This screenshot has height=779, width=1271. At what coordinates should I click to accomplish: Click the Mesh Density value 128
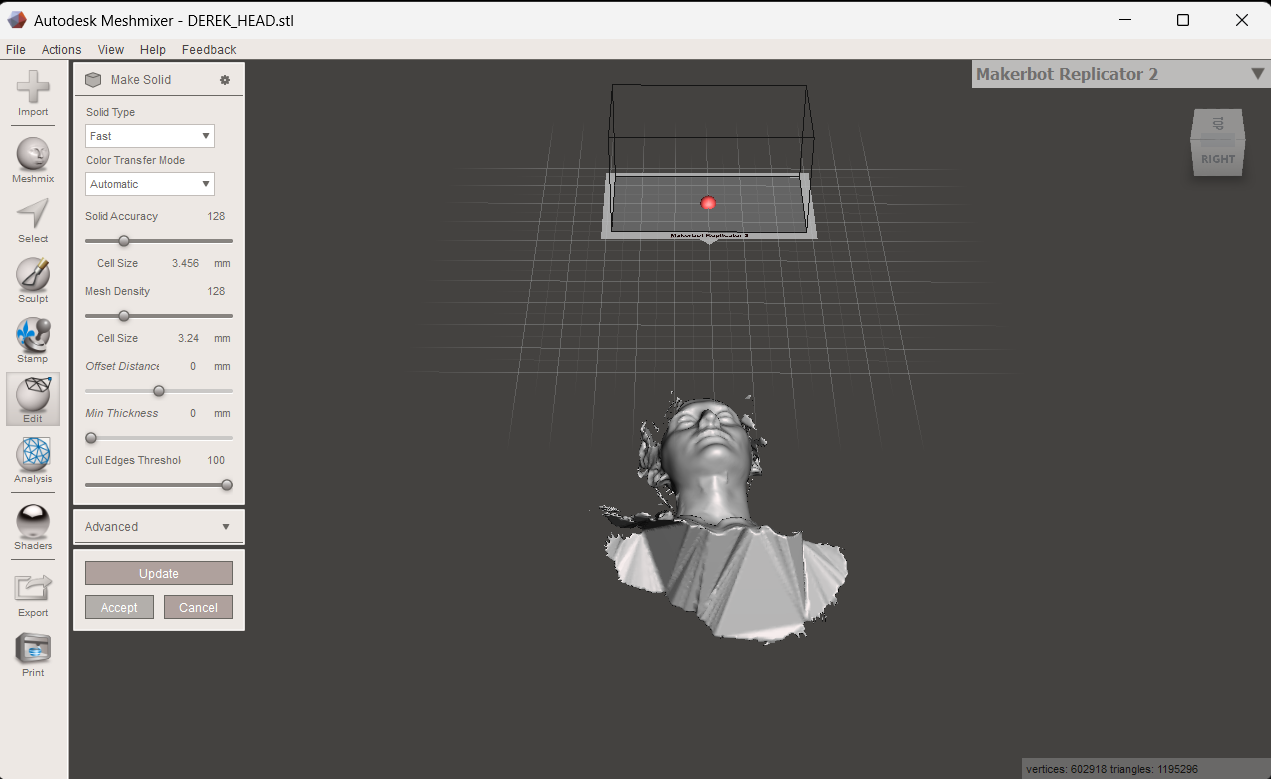216,291
